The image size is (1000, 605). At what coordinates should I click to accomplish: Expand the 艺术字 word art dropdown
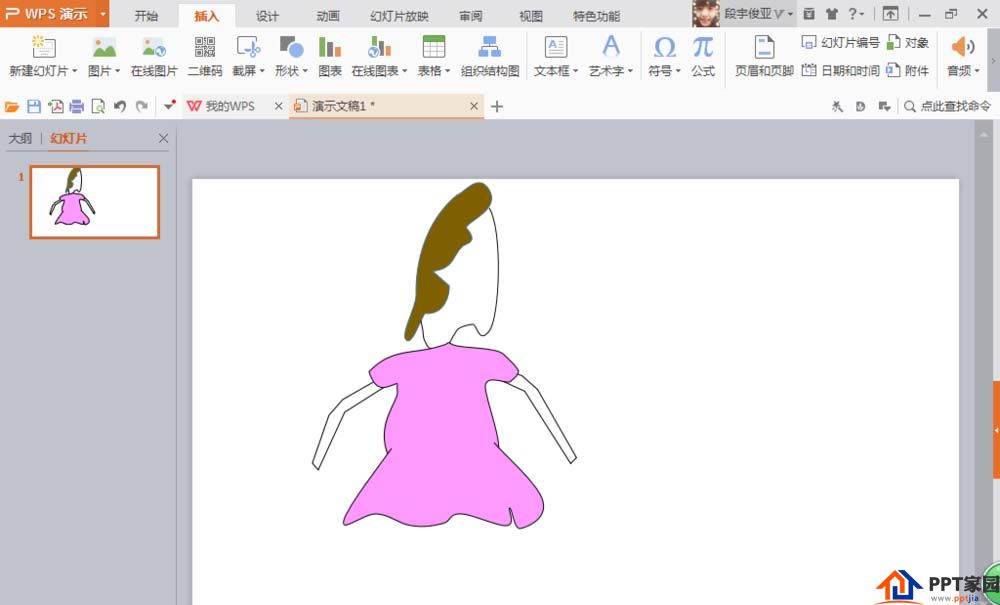coord(632,71)
